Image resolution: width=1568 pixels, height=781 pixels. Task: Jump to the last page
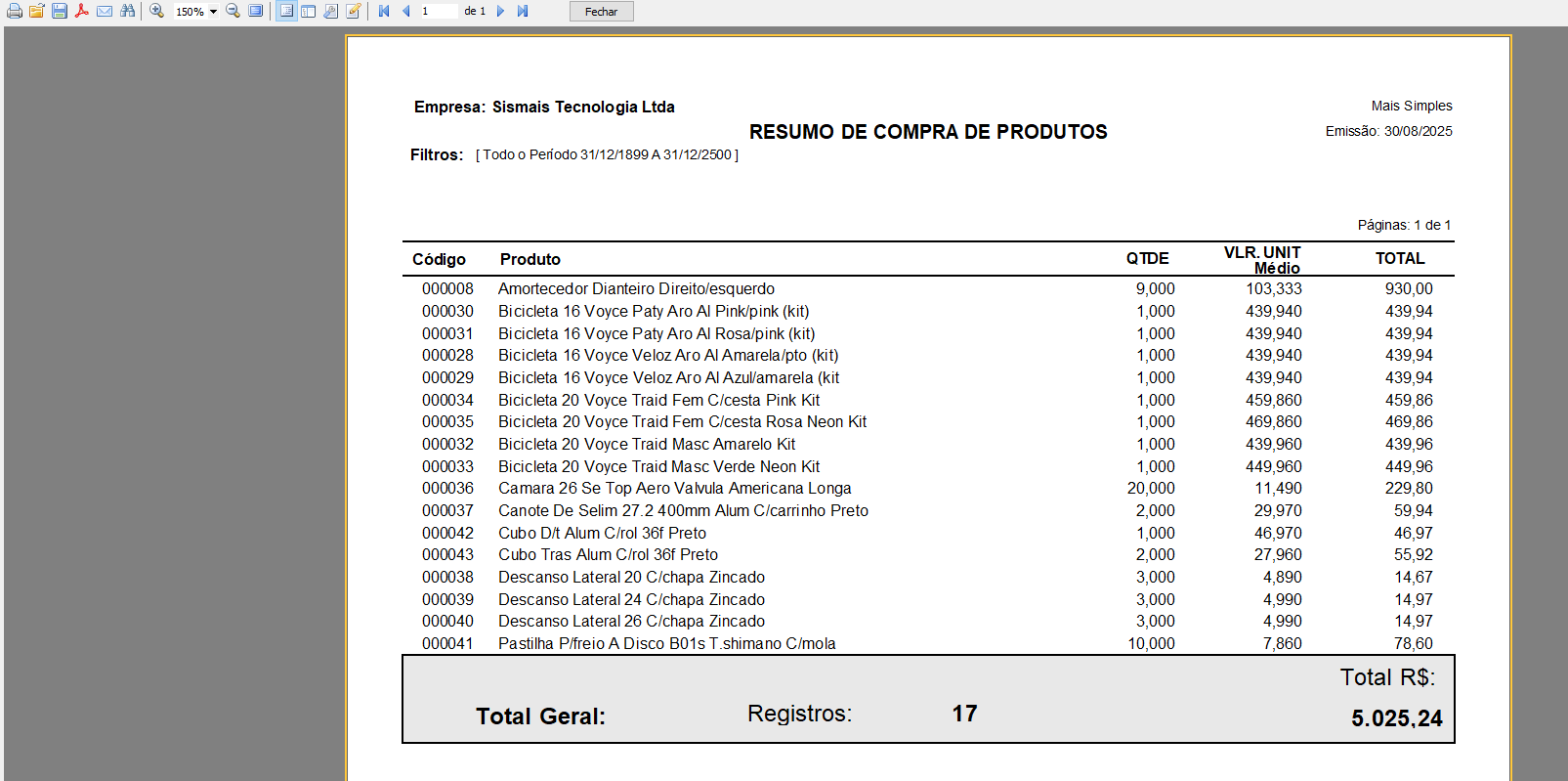tap(523, 11)
